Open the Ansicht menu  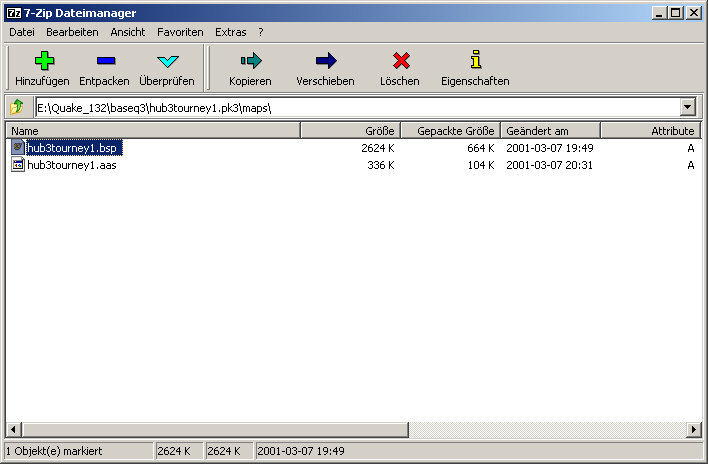(x=128, y=32)
